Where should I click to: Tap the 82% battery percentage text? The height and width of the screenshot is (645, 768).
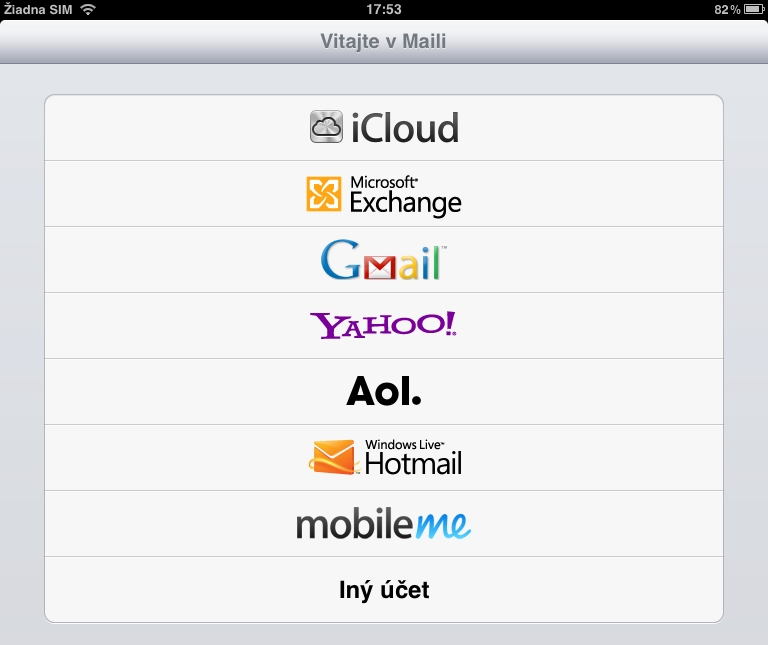coord(727,9)
